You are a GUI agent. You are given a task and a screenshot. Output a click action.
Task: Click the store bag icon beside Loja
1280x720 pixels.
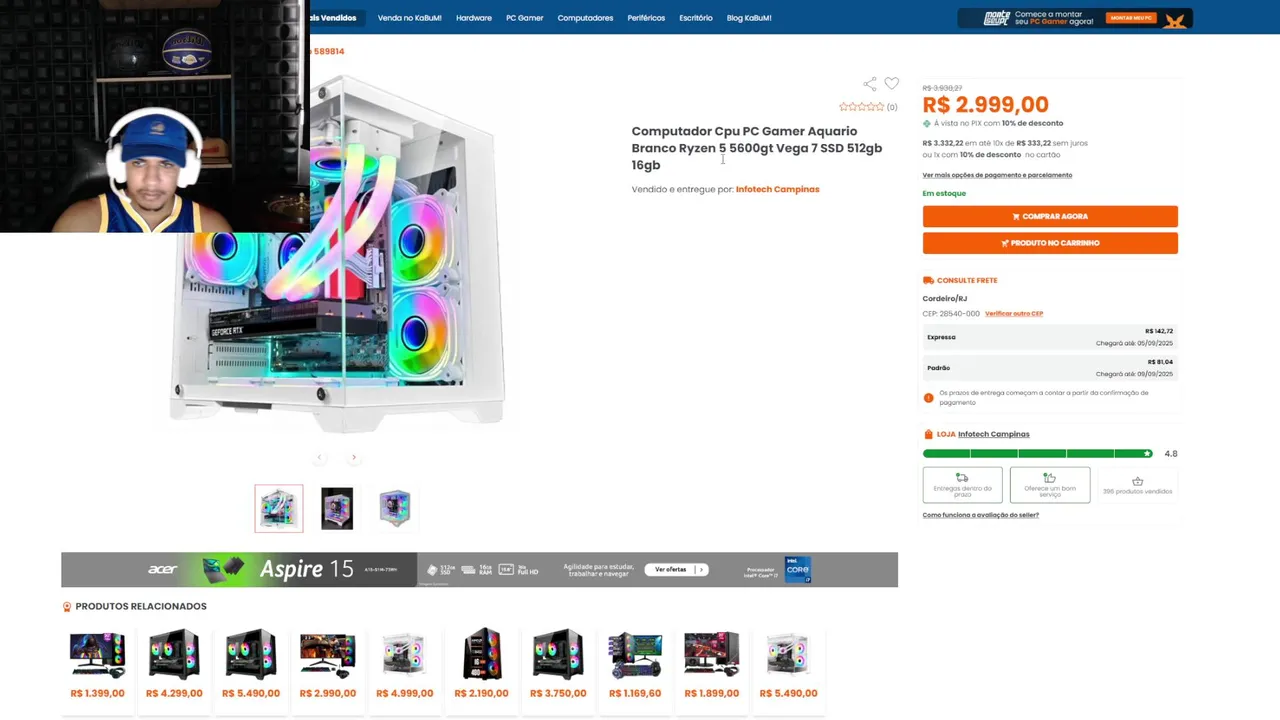[928, 434]
